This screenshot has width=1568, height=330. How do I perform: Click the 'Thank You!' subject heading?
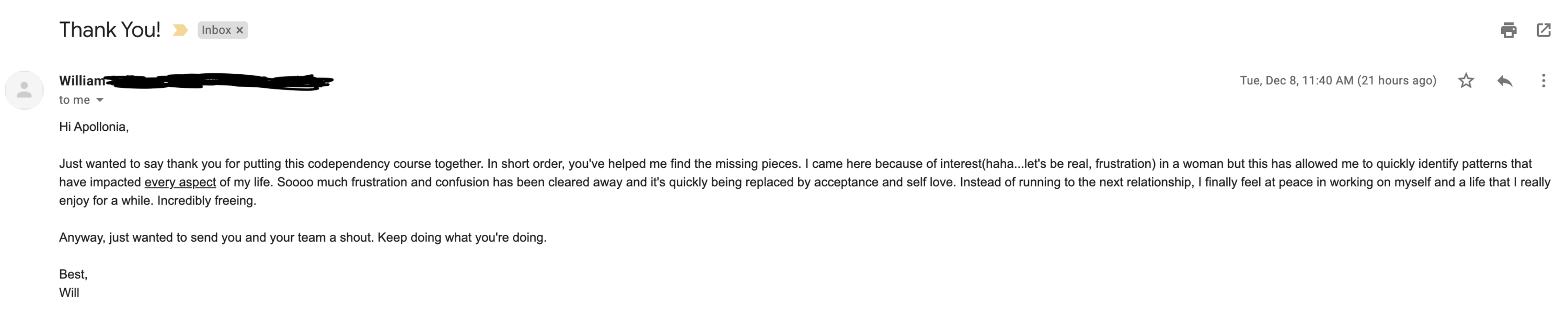click(x=110, y=30)
